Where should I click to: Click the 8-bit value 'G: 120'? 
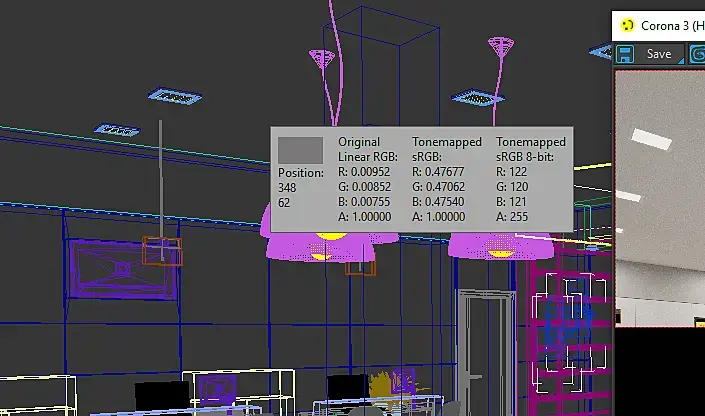[x=512, y=187]
